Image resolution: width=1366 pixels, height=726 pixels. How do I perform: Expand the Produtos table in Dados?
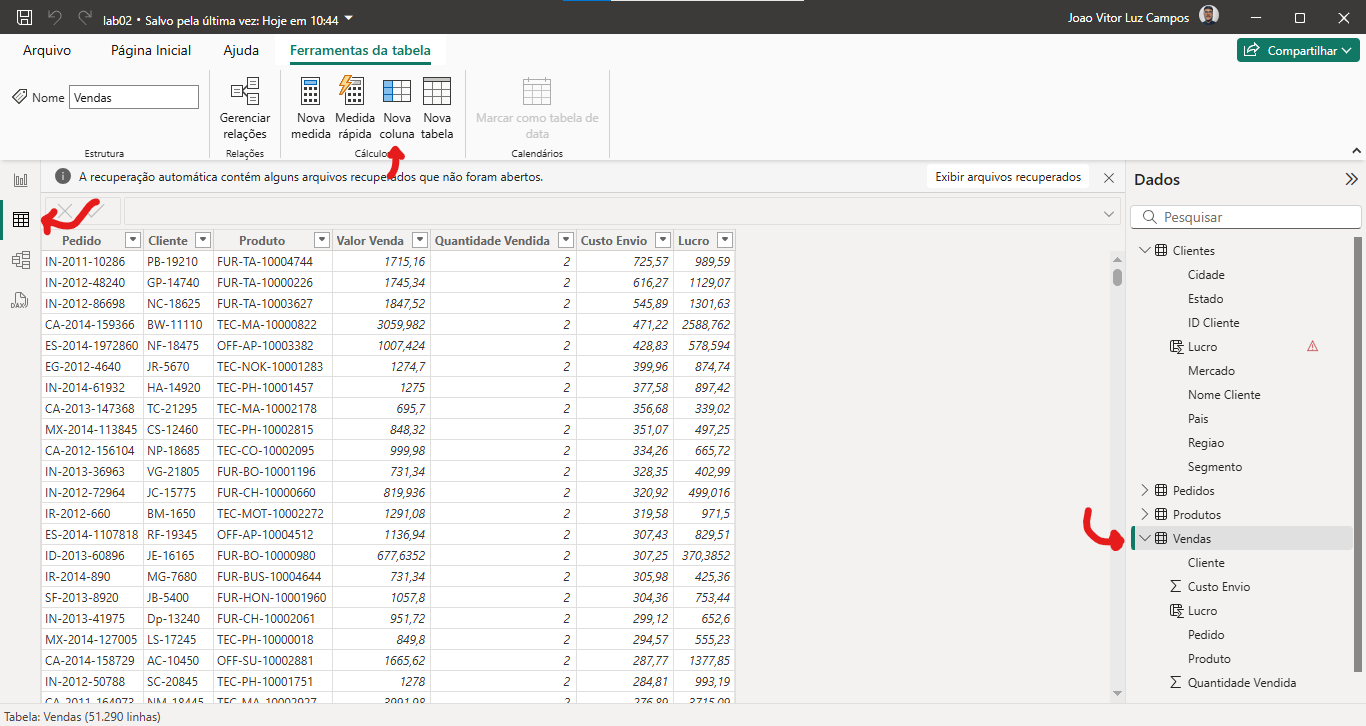1145,515
